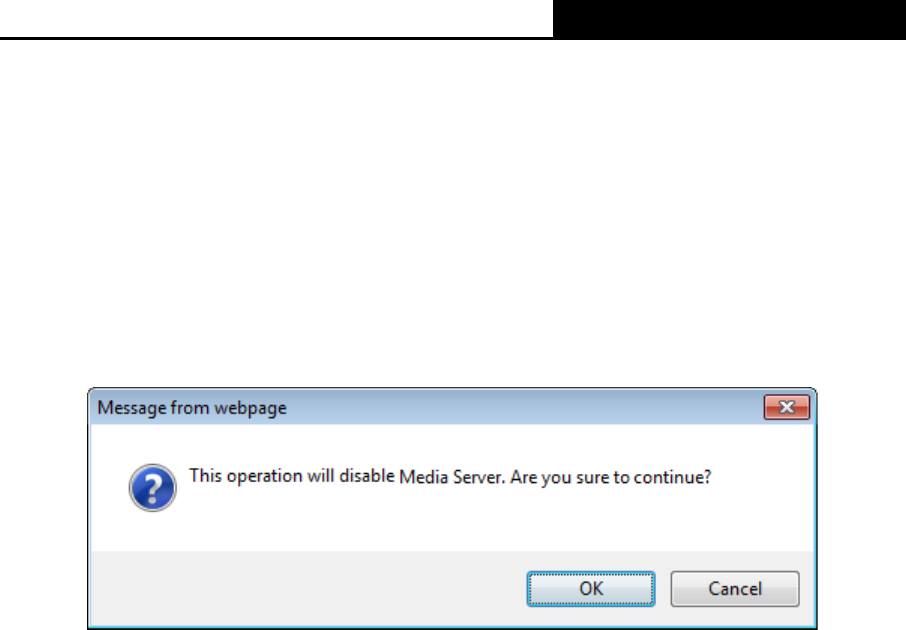Click the blue question mark icon
This screenshot has height=630, width=906.
(153, 488)
